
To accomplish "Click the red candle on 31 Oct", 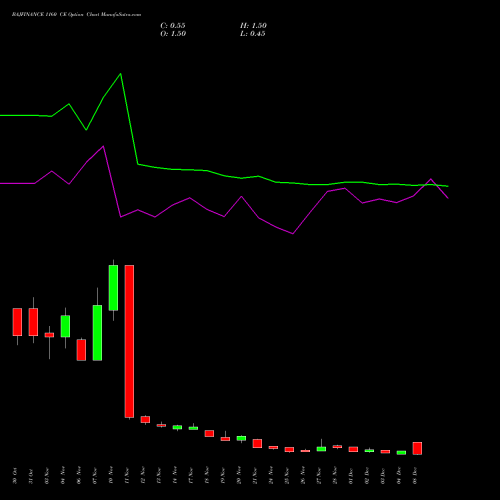I will 33,322.
